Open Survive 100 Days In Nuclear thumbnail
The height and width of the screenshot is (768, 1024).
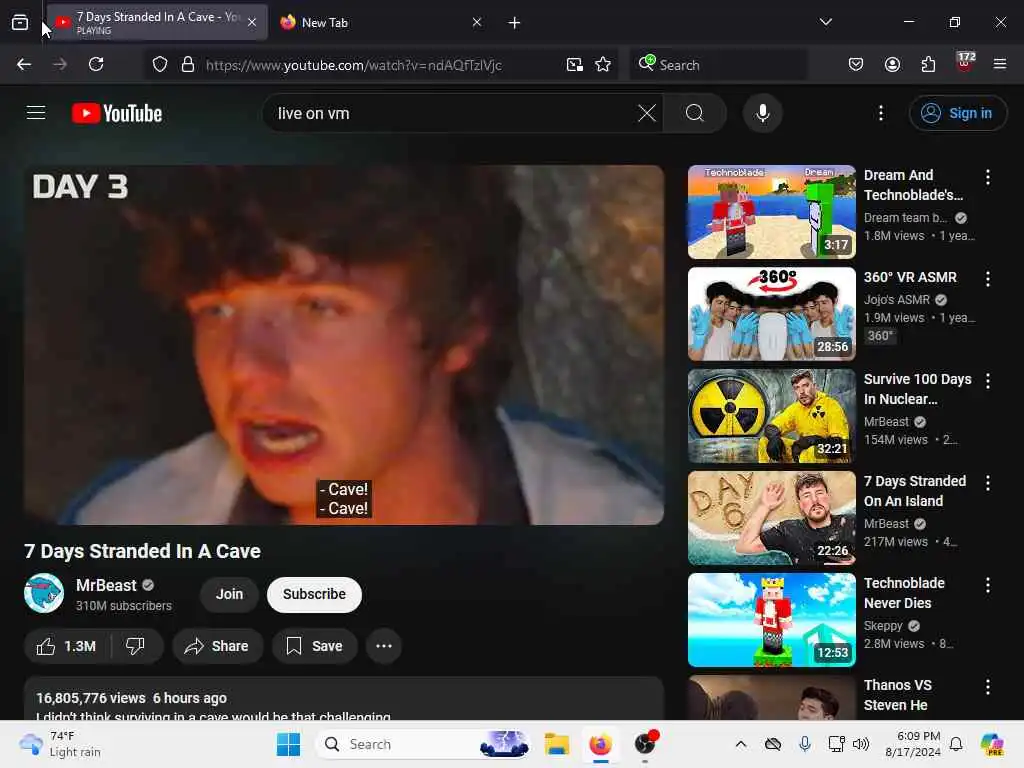[771, 415]
